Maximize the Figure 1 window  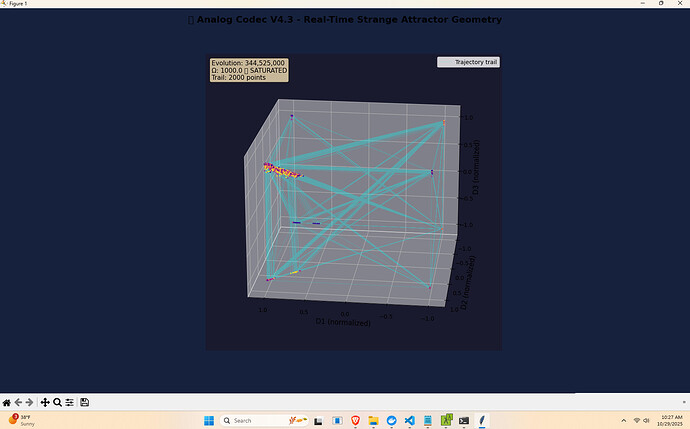point(661,4)
